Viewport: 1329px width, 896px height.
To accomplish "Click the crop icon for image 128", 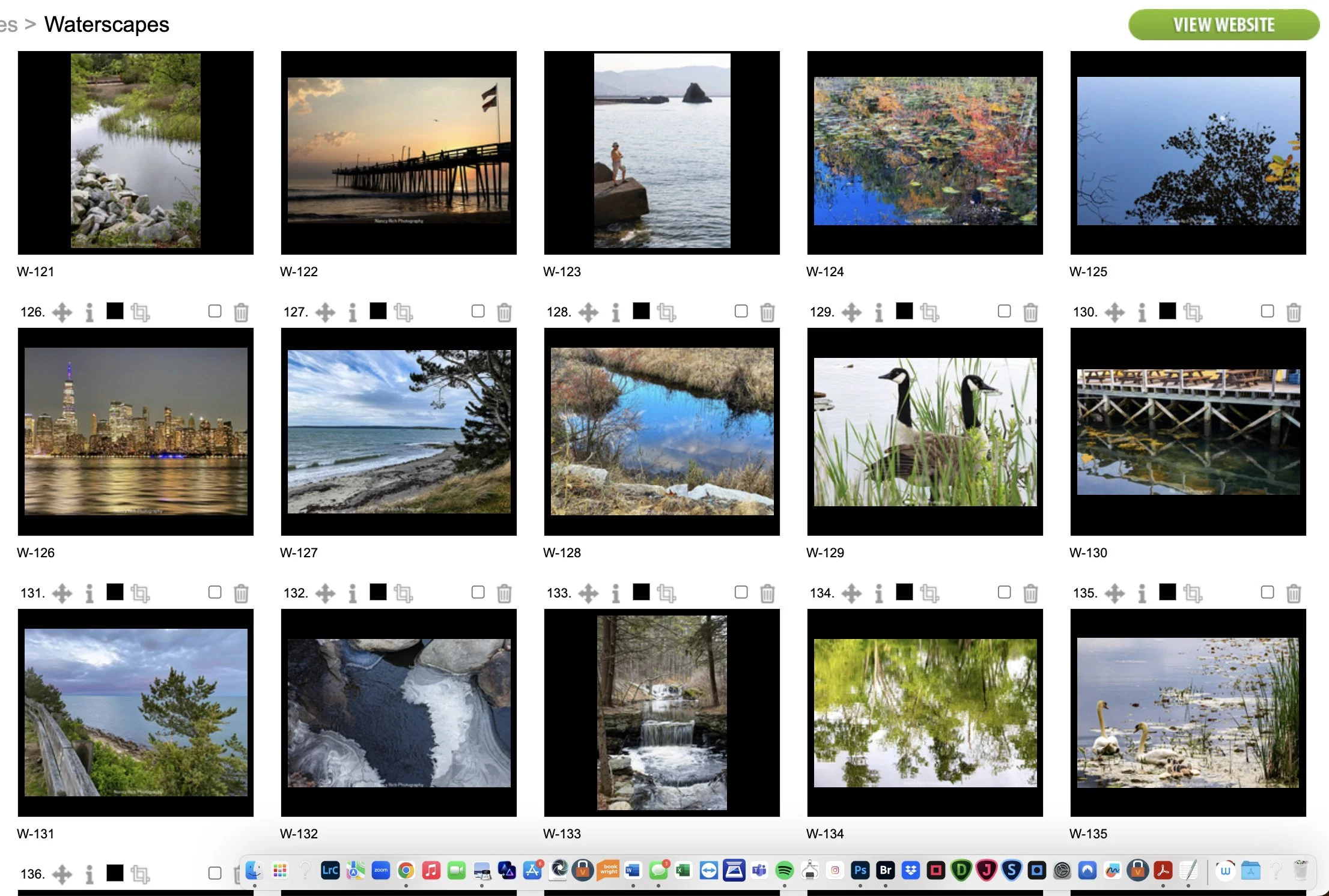I will coord(666,312).
